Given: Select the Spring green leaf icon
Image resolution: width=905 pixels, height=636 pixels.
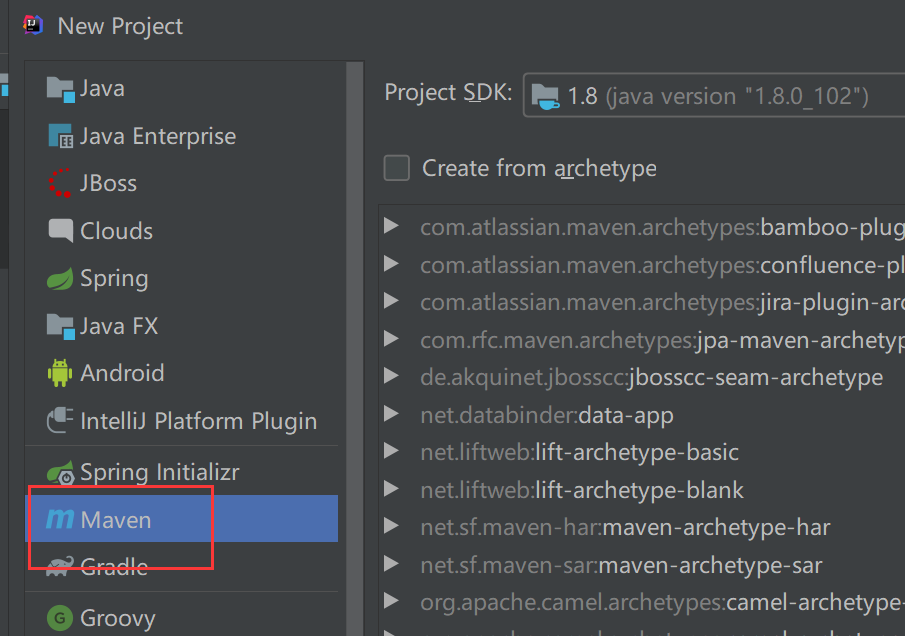Looking at the screenshot, I should (61, 279).
